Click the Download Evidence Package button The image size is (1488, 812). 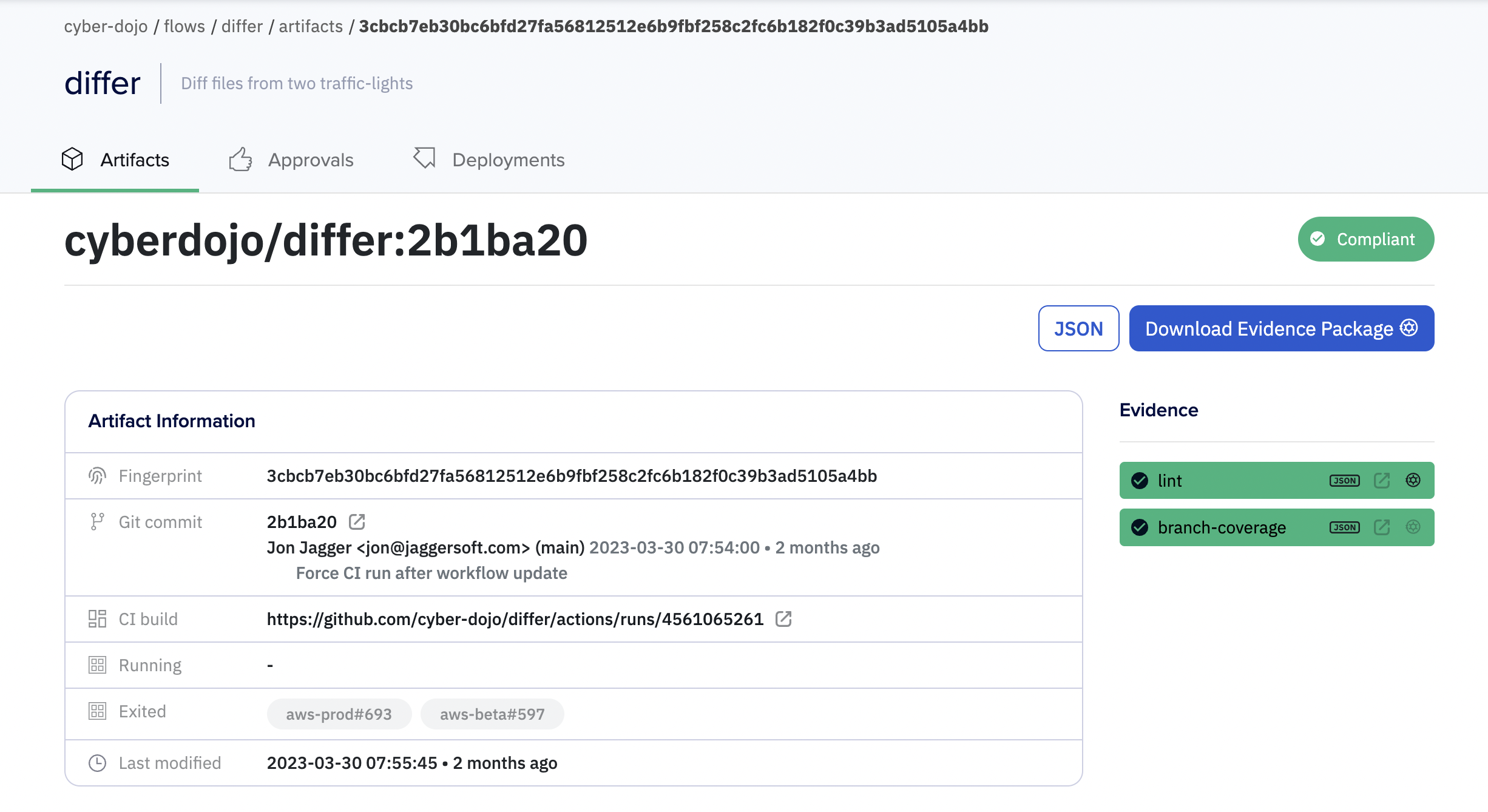point(1281,328)
